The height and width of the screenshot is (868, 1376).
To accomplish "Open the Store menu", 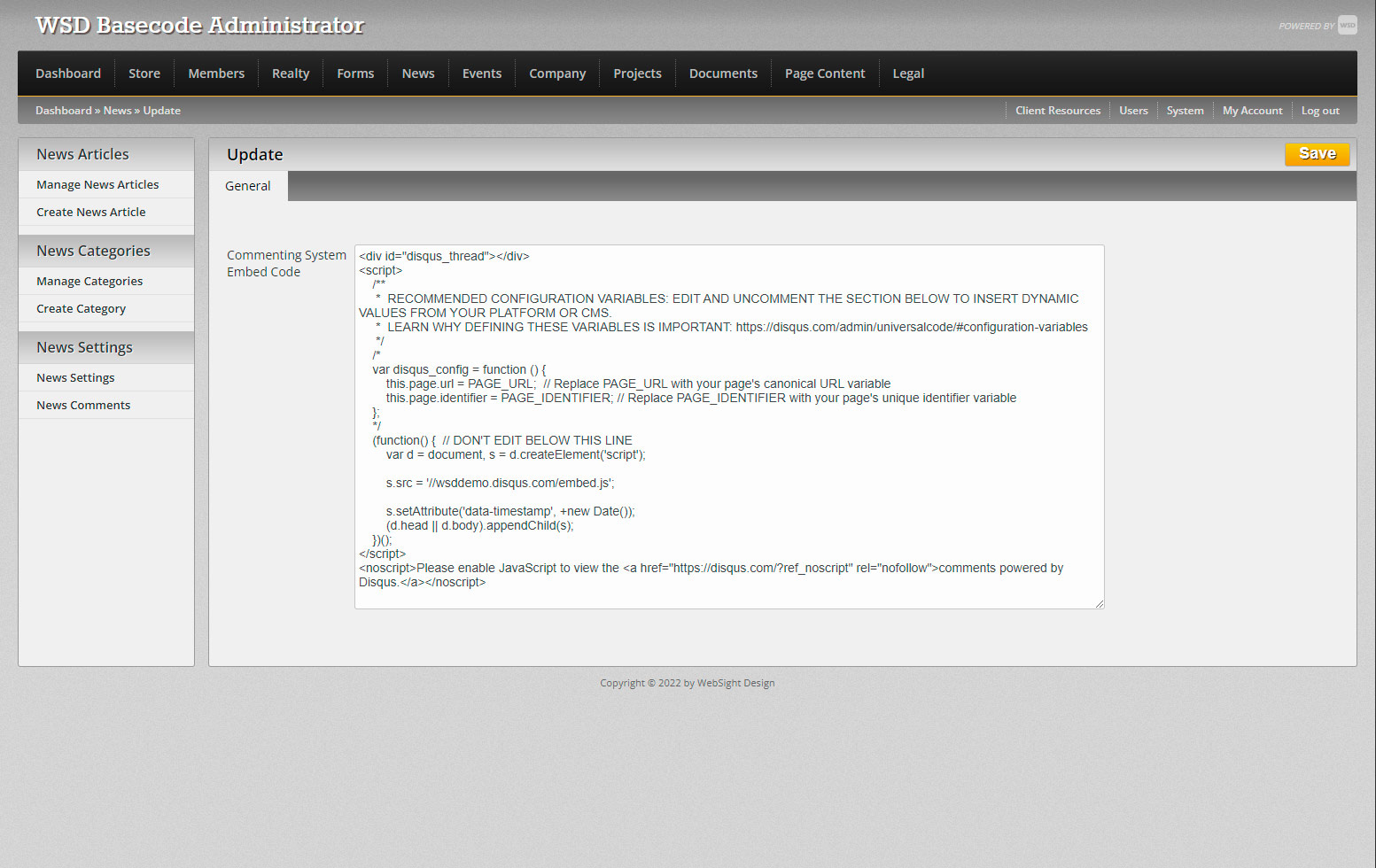I will 144,74.
